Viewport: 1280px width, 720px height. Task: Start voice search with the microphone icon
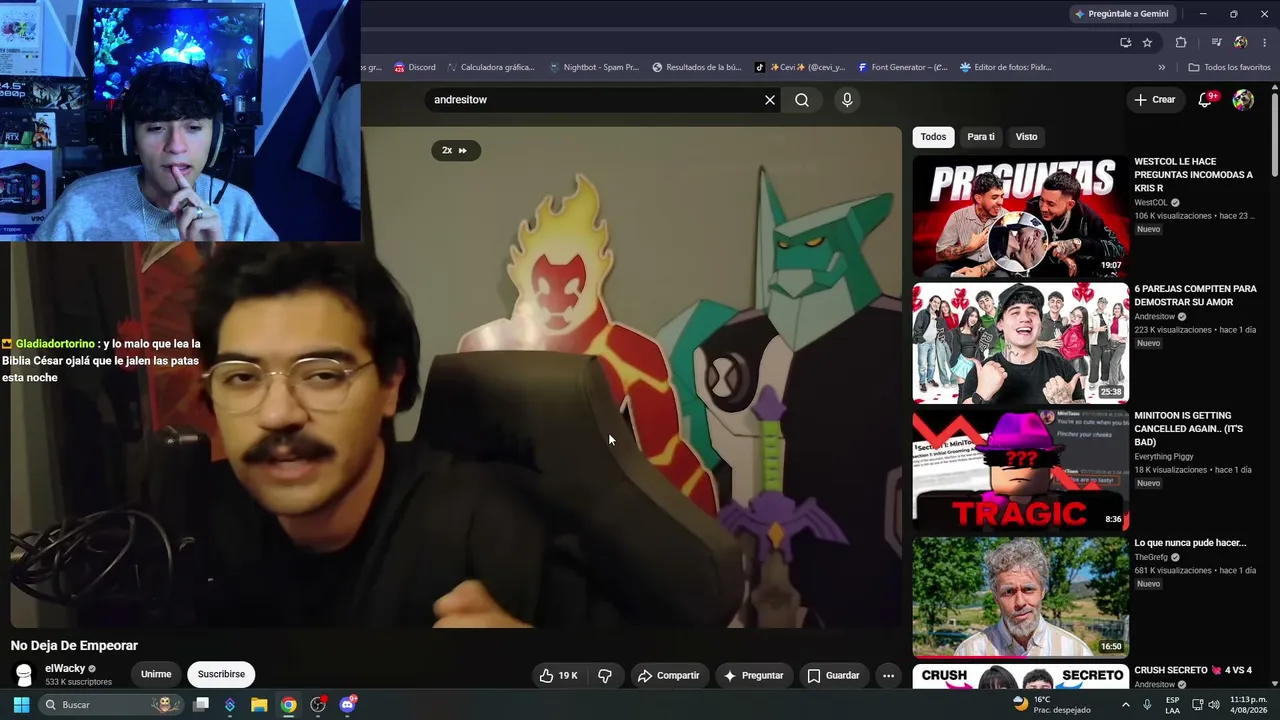click(847, 100)
